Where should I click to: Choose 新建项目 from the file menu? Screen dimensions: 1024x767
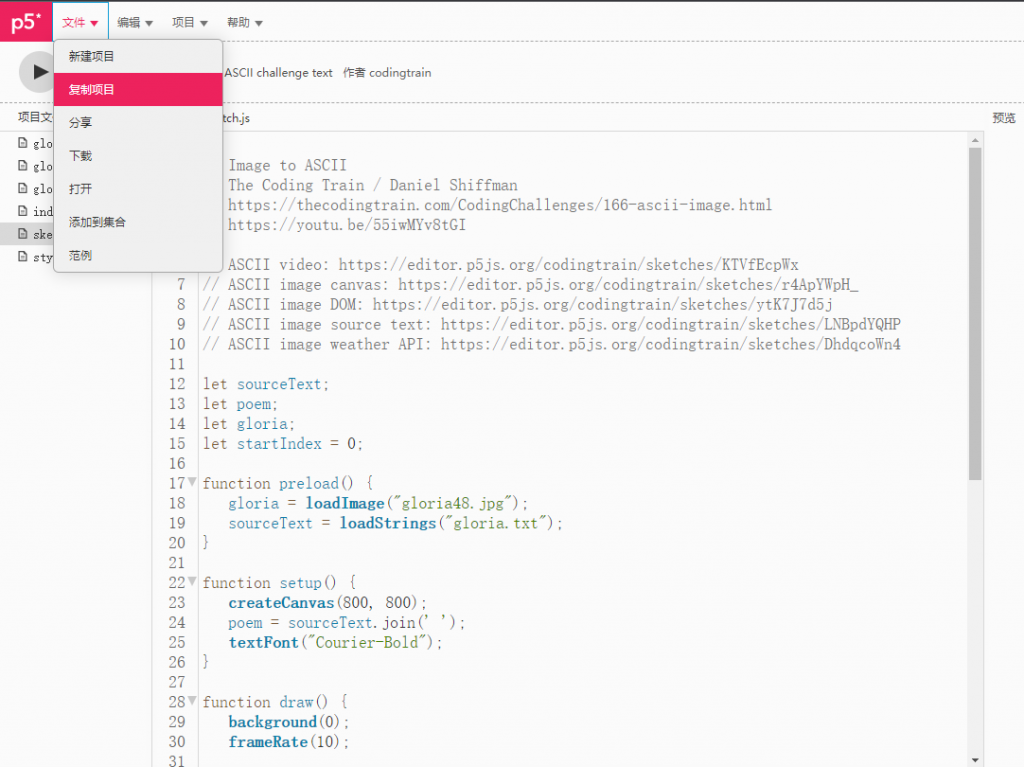point(92,56)
